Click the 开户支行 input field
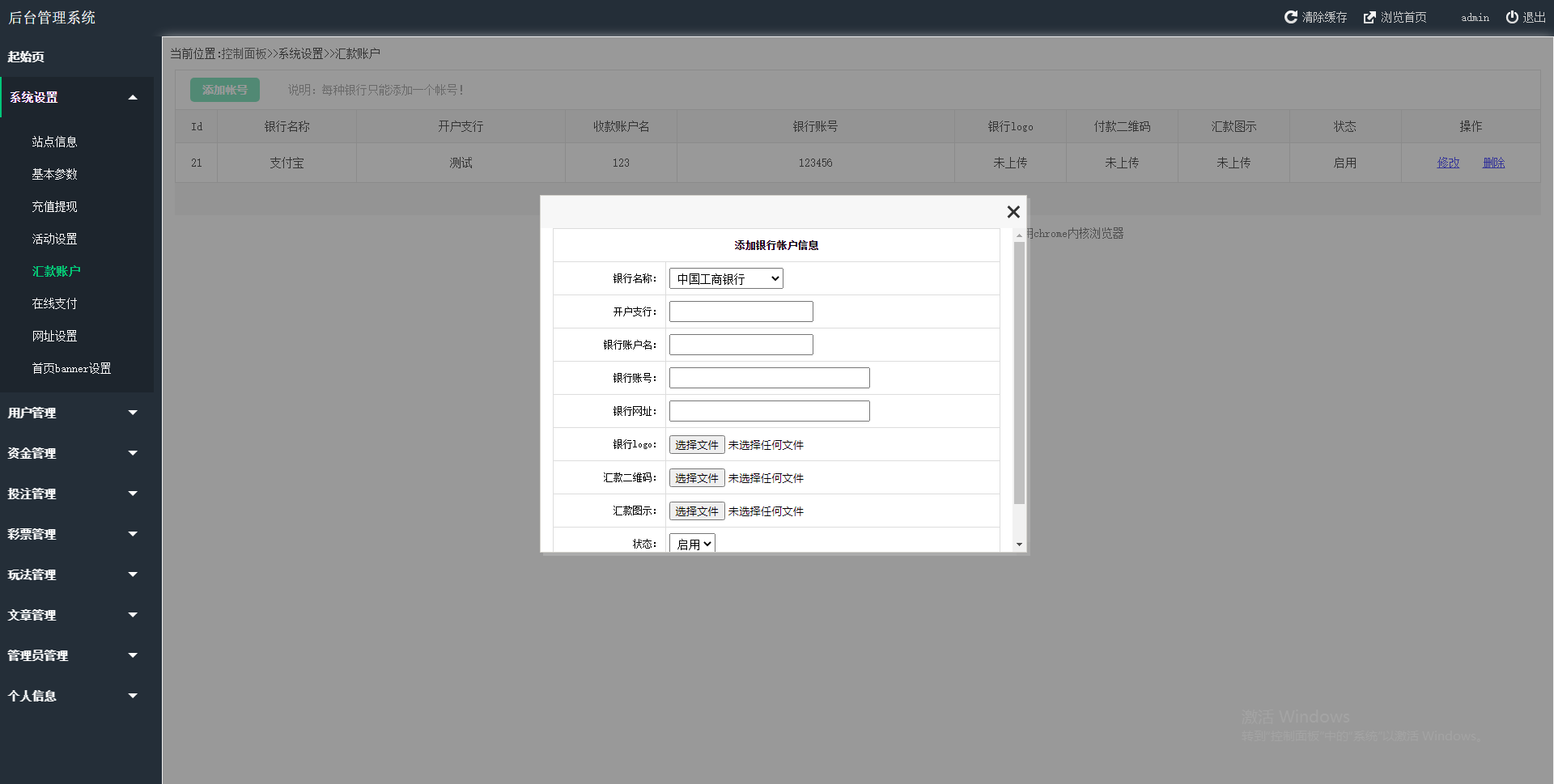Image resolution: width=1554 pixels, height=784 pixels. [741, 311]
